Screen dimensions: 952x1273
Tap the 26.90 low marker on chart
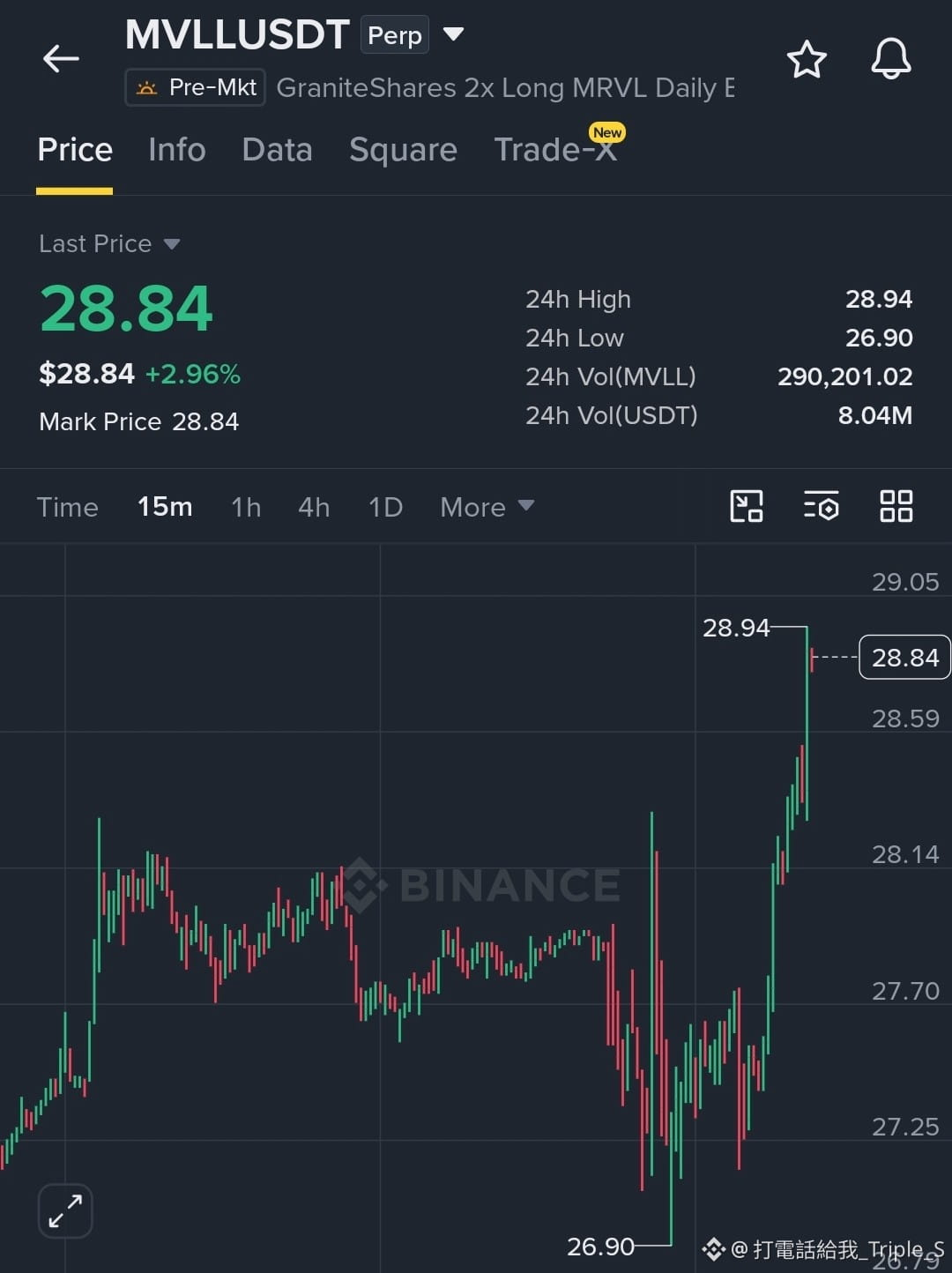[x=600, y=1247]
